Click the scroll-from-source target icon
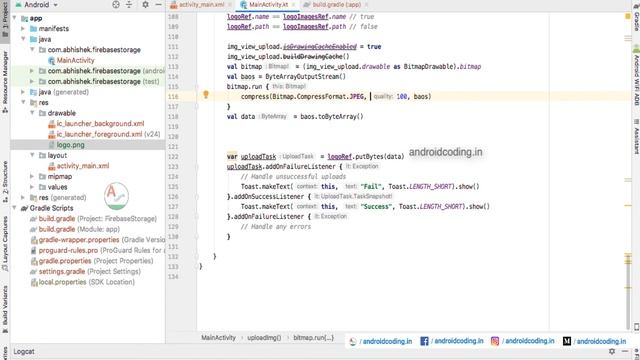 pos(116,4)
